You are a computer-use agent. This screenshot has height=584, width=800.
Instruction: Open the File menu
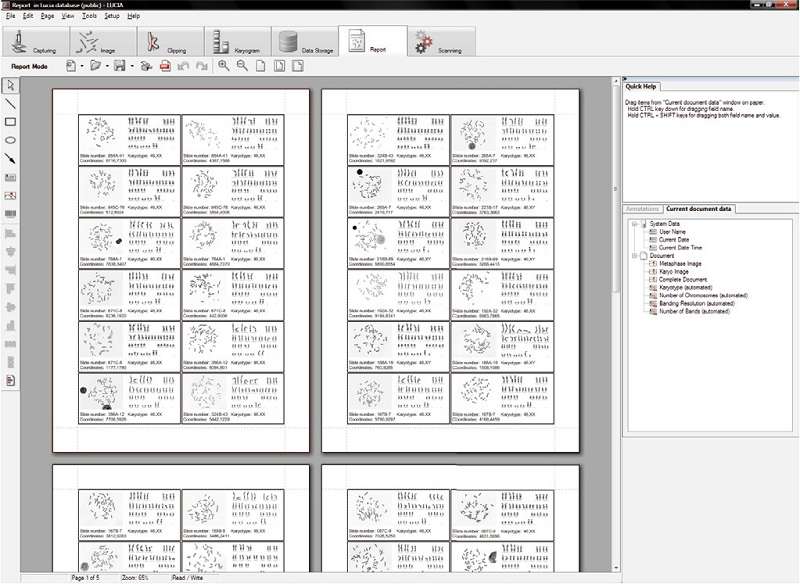(x=10, y=16)
